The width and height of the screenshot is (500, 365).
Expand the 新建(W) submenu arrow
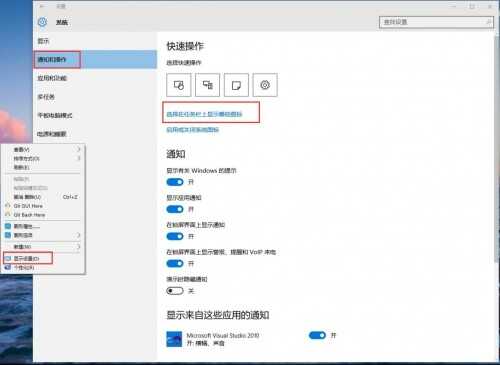click(x=79, y=247)
